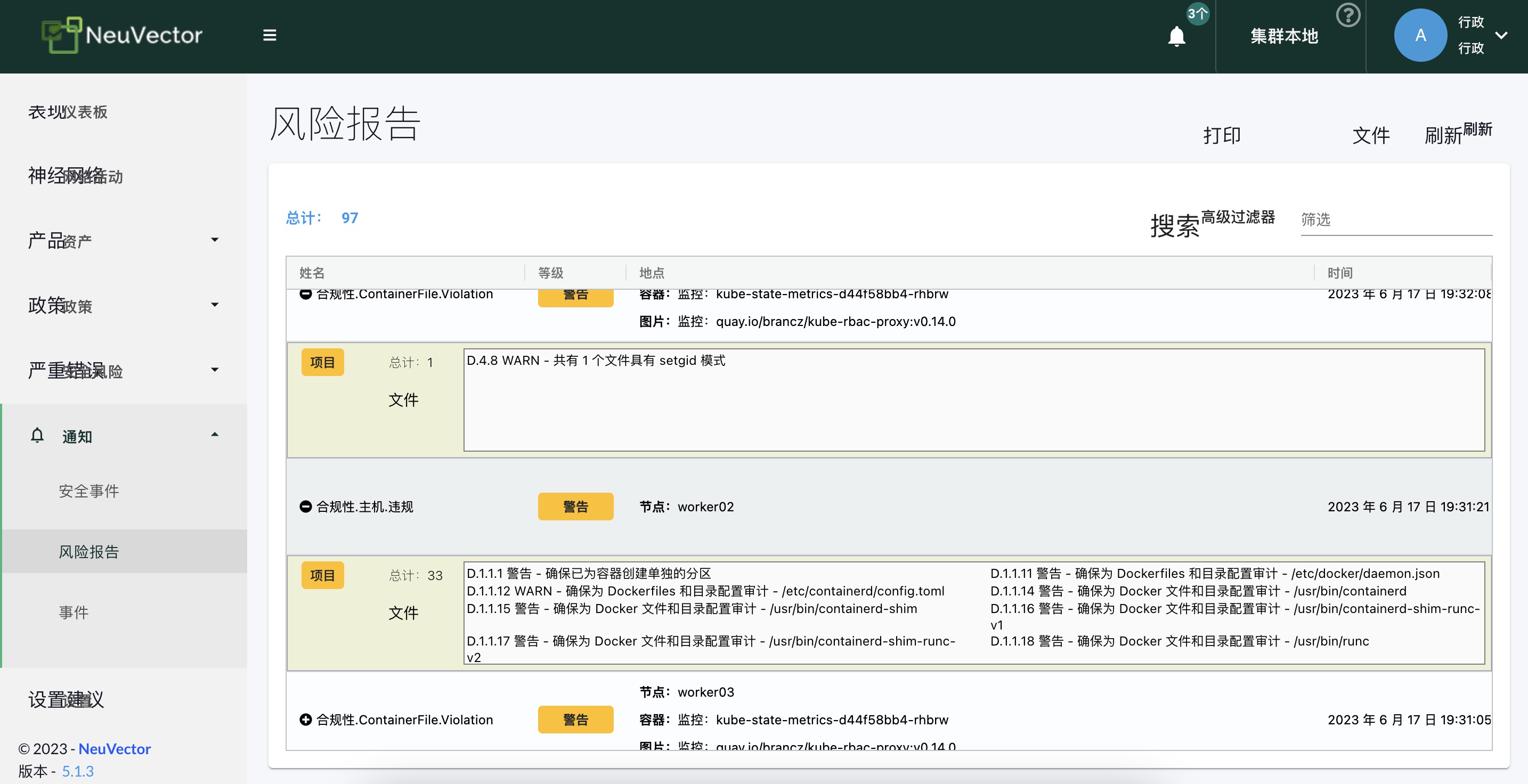
Task: Select the D.1.1.18 /usr/bin/runc item
Action: click(x=1179, y=641)
